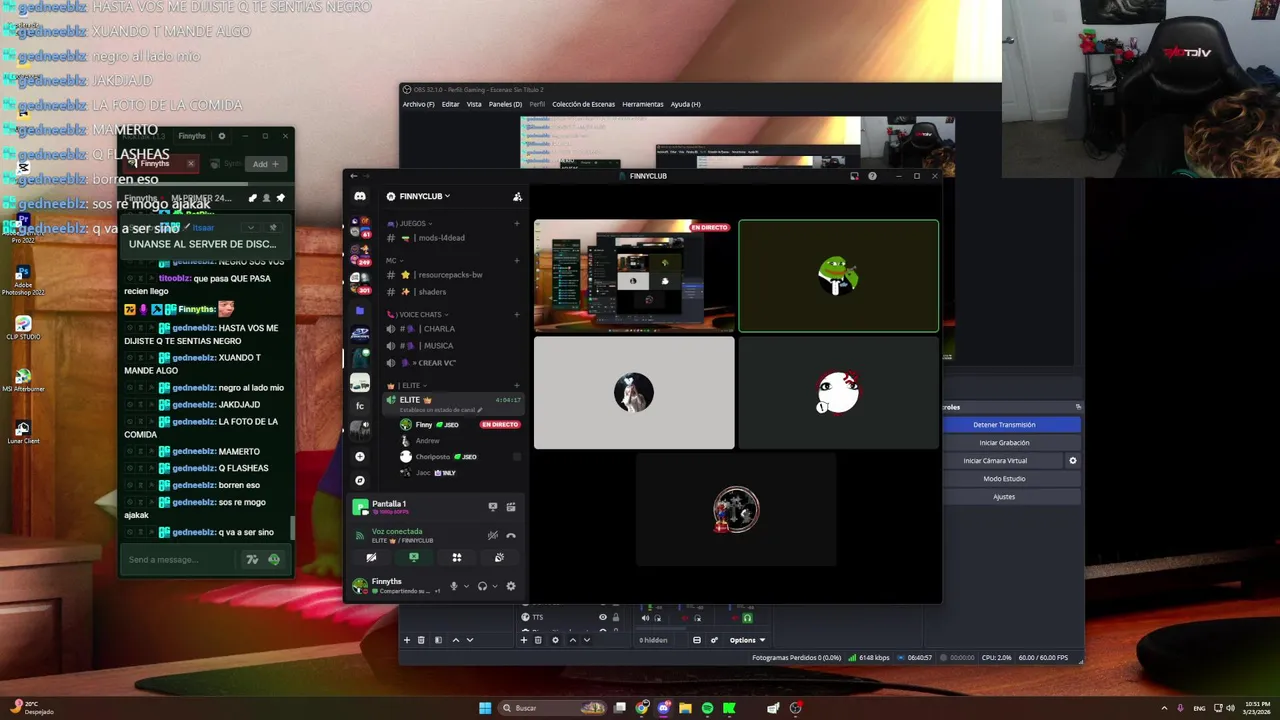Disconnect from voice hang-up icon

[x=511, y=535]
